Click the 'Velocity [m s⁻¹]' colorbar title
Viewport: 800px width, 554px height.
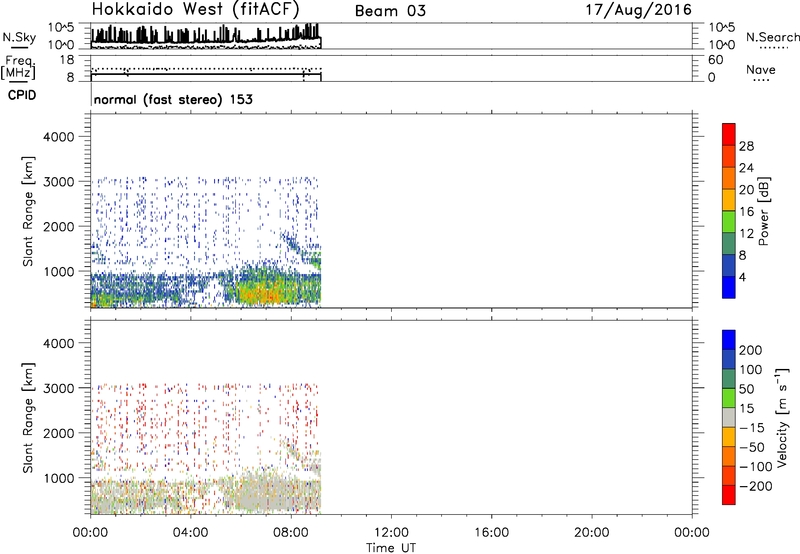782,417
